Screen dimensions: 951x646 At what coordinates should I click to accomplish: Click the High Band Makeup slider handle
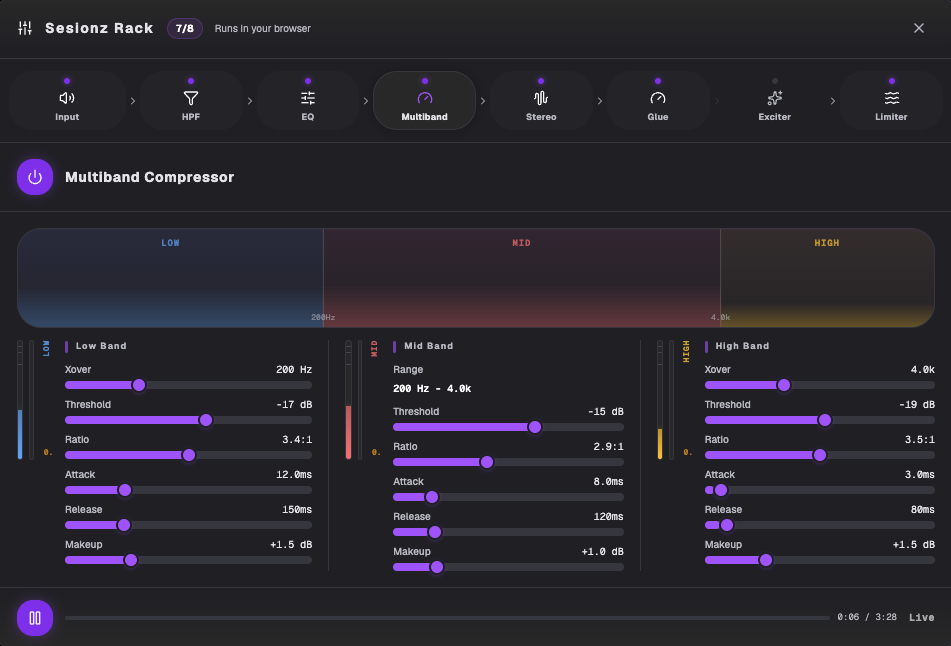pos(765,560)
